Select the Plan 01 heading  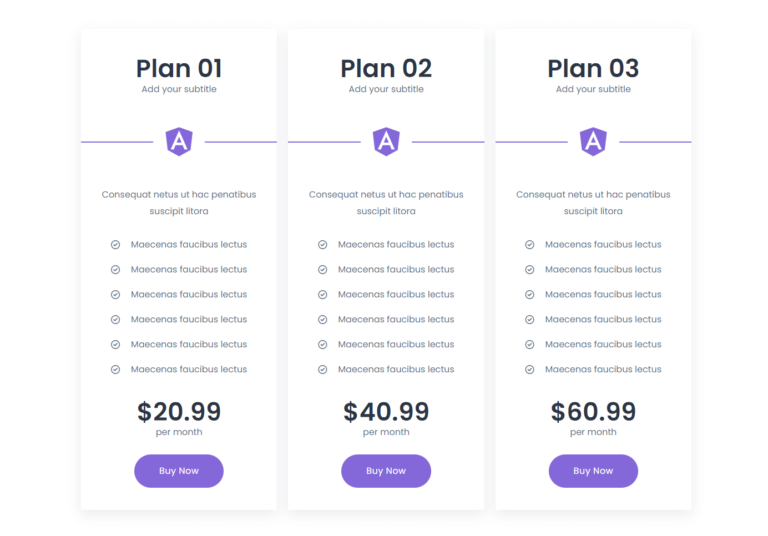(x=179, y=68)
